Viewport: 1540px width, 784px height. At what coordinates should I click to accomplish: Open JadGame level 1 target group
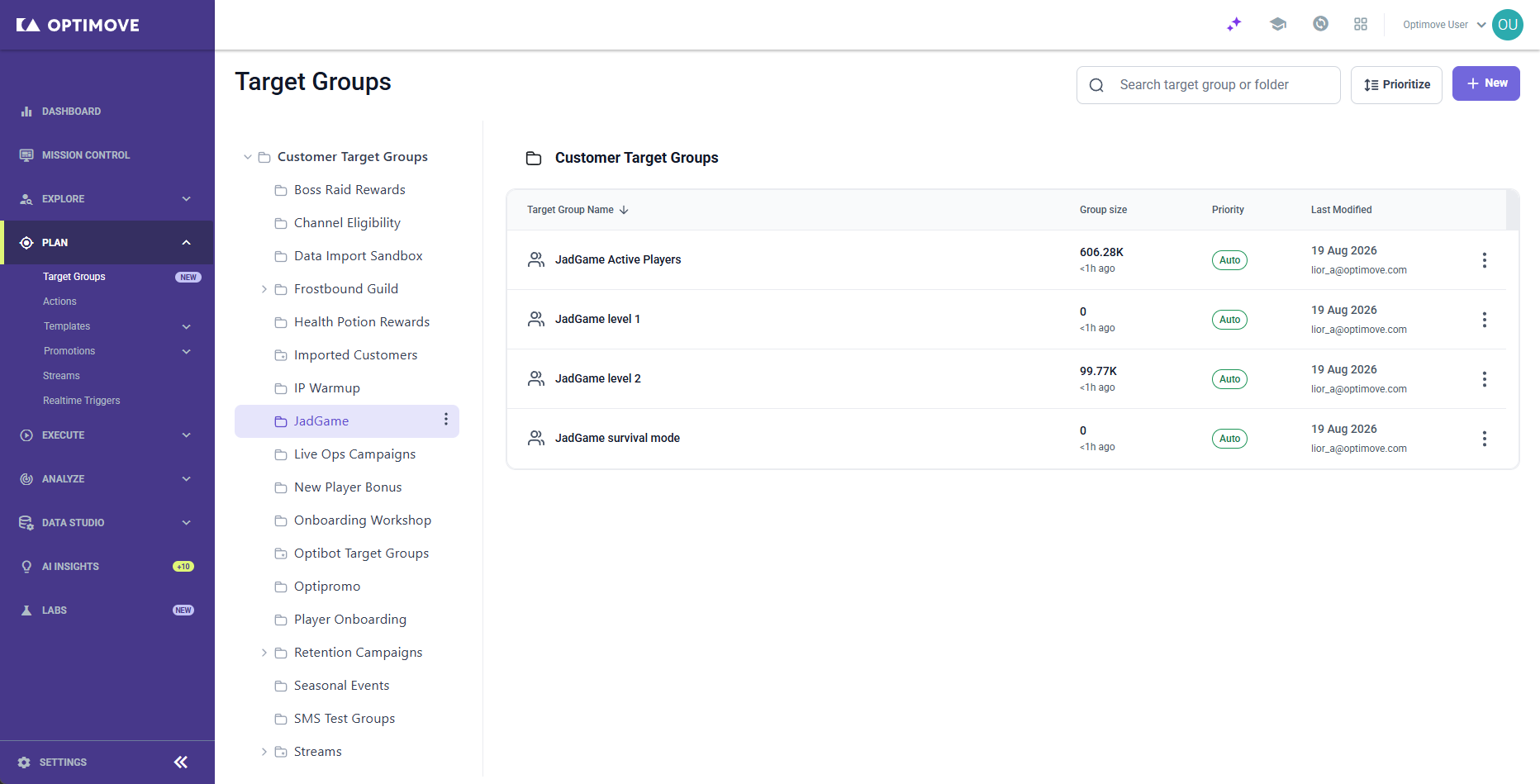[x=597, y=319]
